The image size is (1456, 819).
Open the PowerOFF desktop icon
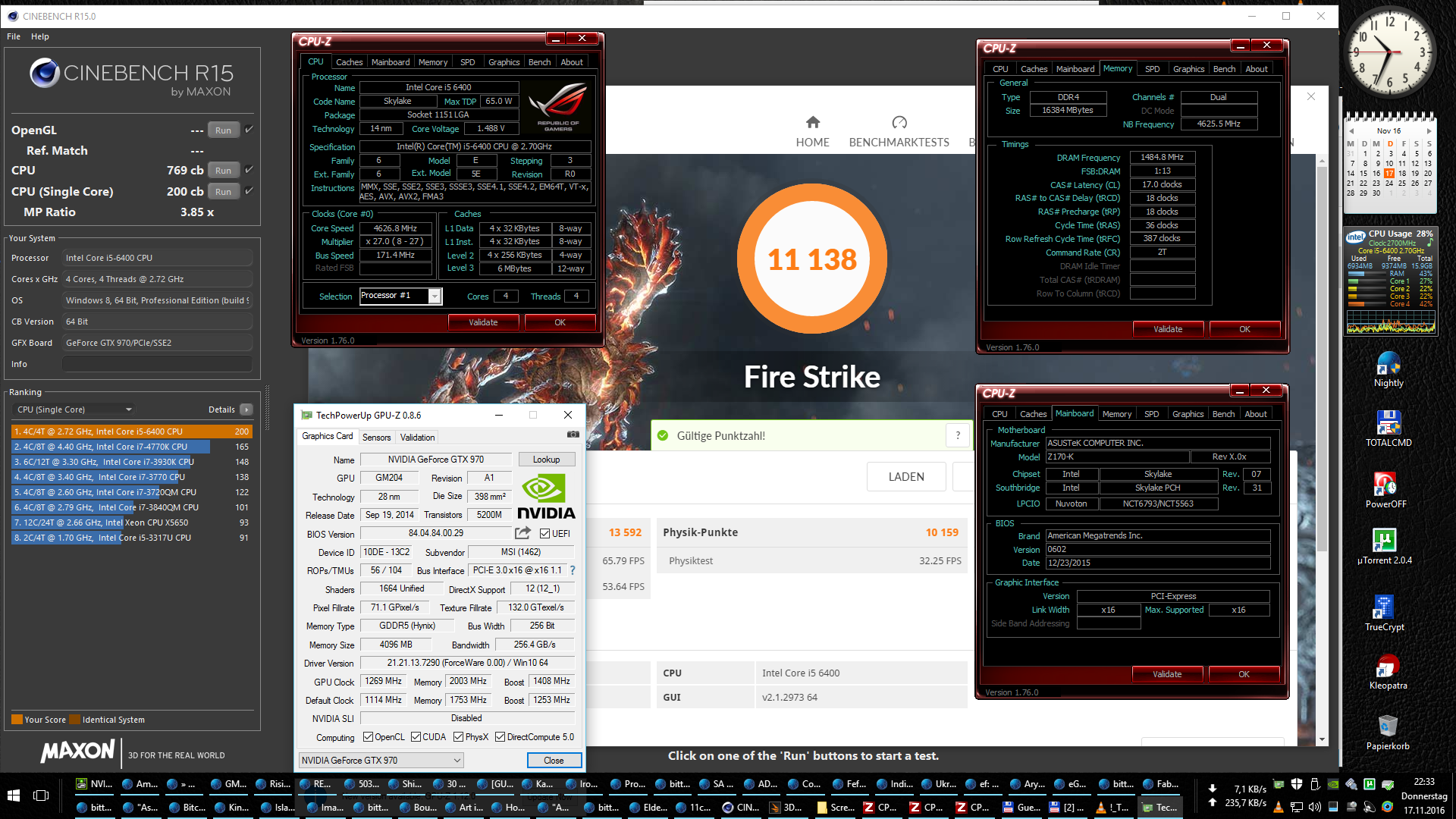(1386, 490)
